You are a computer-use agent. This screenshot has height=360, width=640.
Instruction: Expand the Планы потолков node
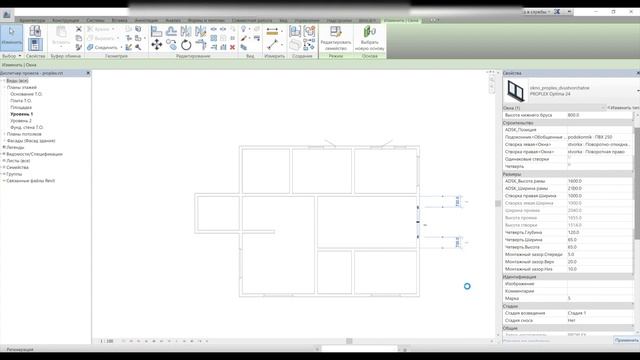(4, 134)
